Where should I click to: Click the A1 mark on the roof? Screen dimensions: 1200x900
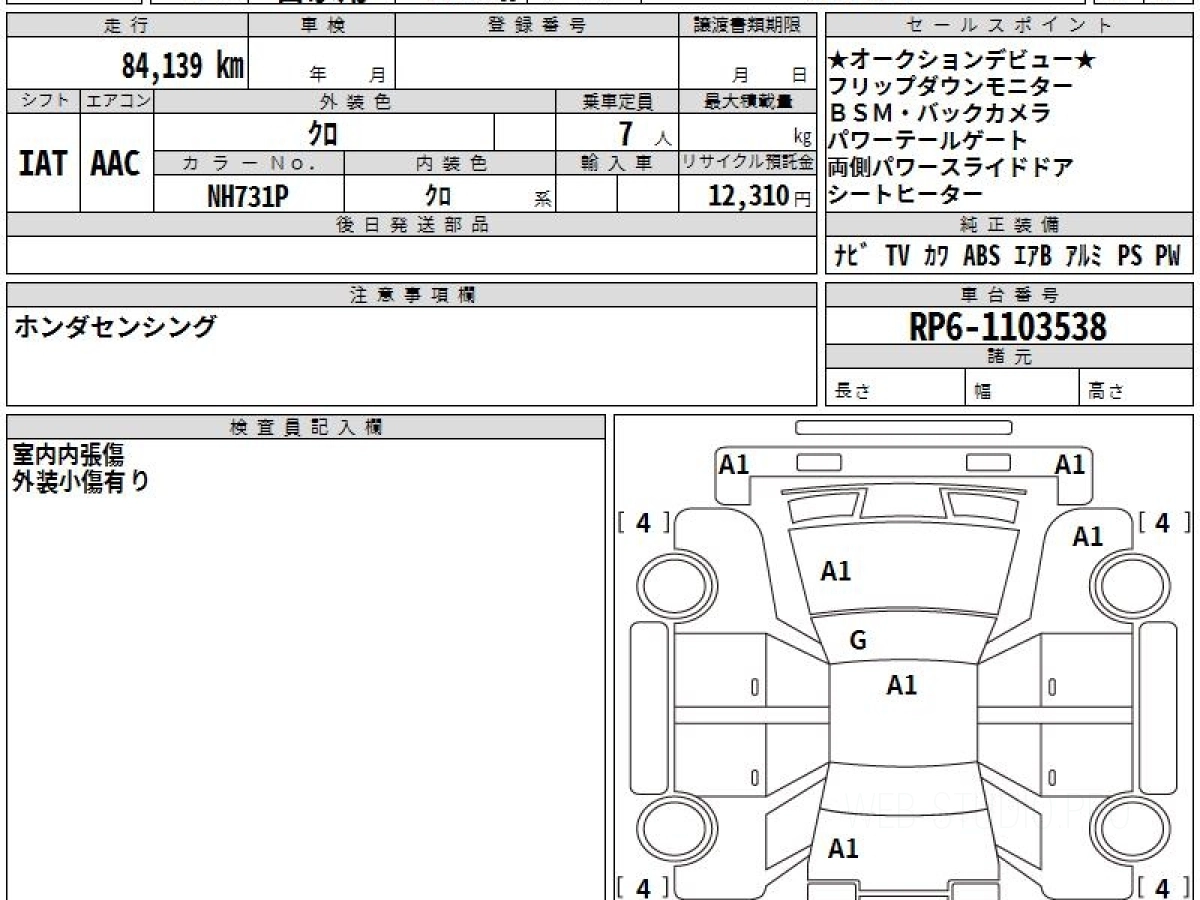point(902,685)
